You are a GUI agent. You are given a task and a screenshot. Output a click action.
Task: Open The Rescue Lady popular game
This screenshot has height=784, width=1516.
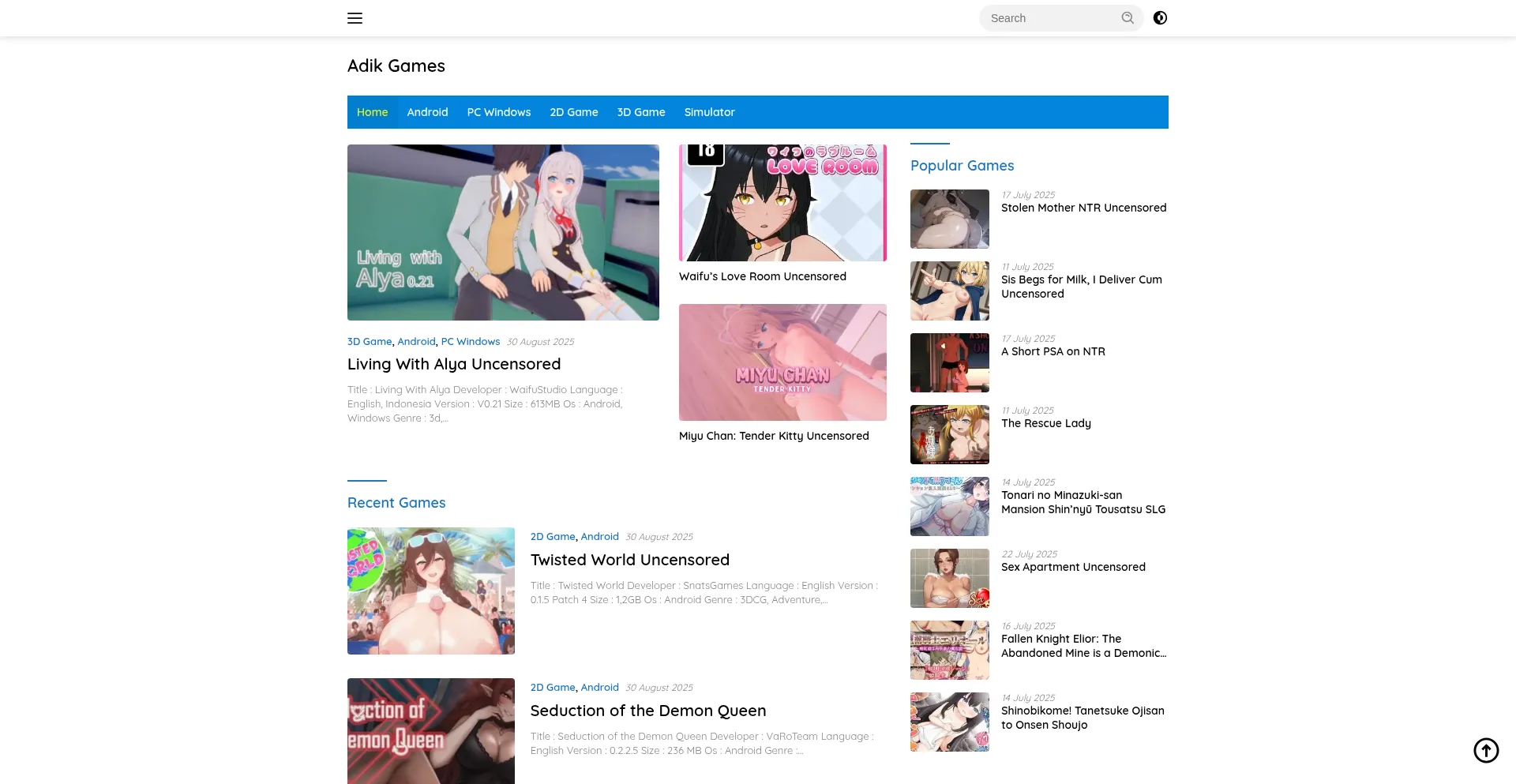point(1045,422)
